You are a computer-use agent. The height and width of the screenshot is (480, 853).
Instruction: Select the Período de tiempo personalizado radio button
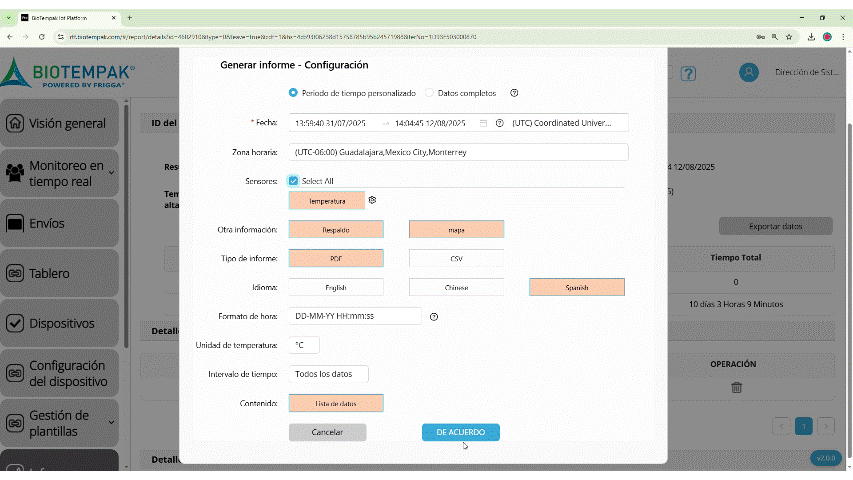(293, 93)
